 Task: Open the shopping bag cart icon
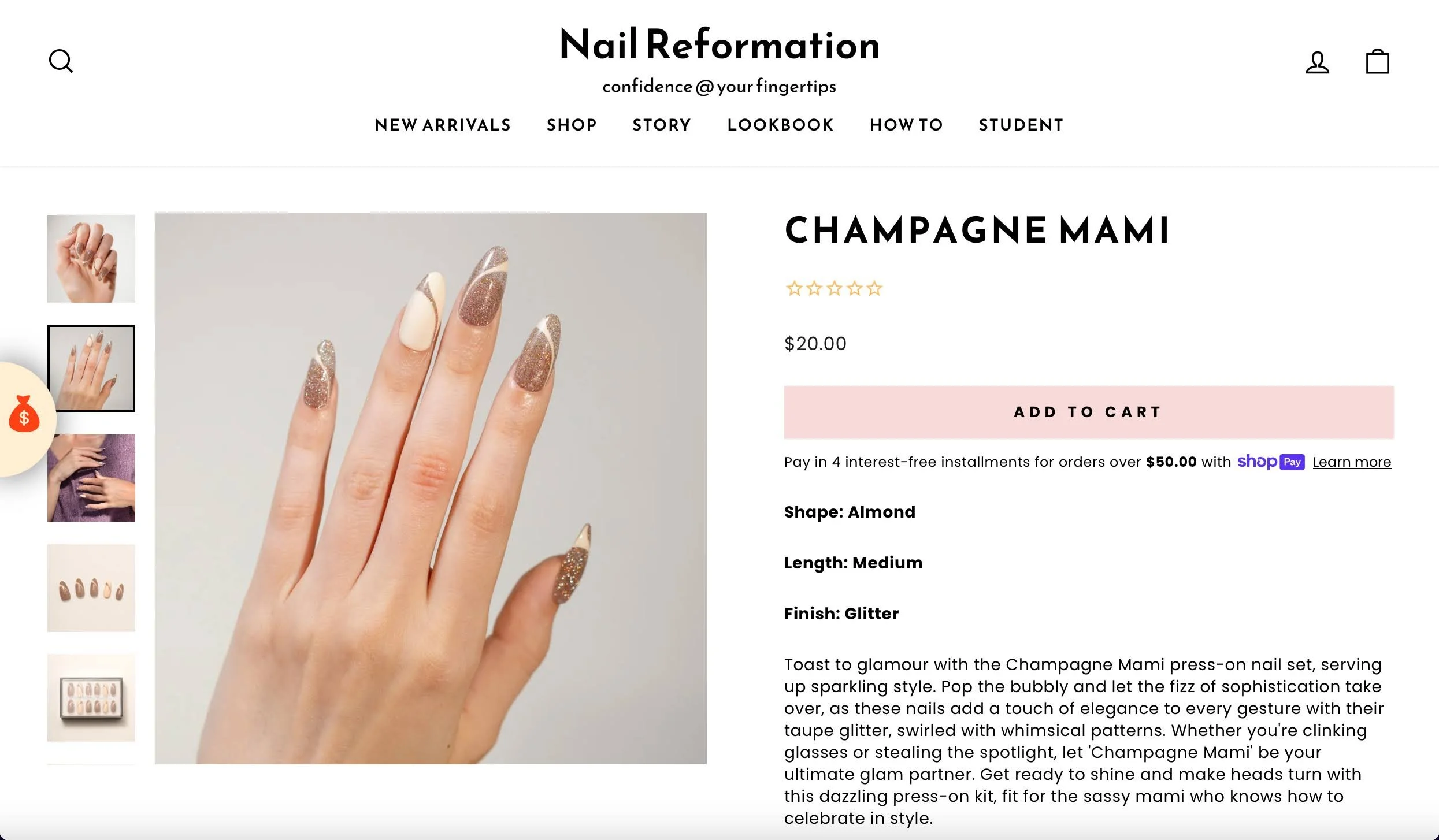[x=1377, y=61]
